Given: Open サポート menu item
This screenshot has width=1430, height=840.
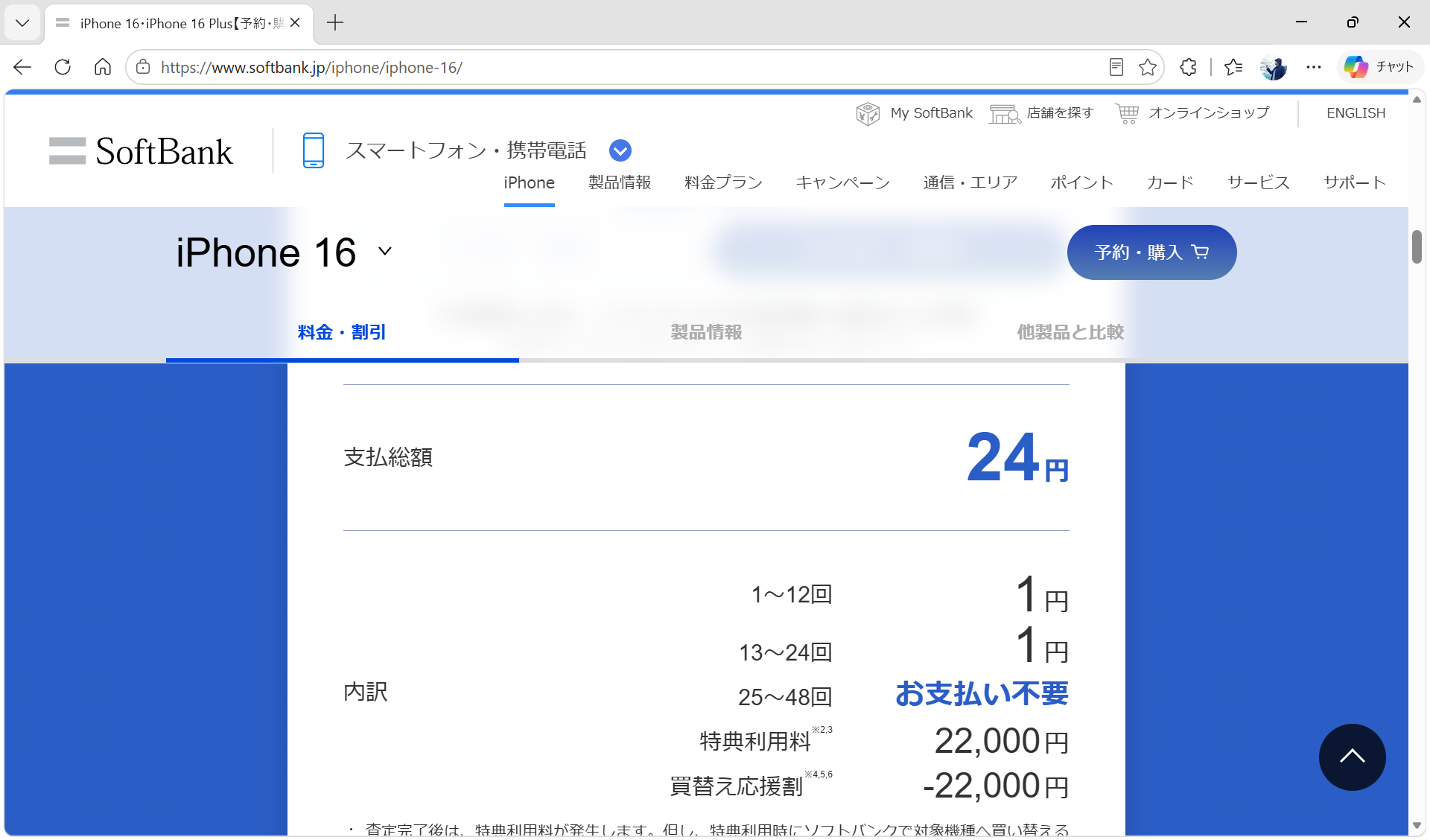Looking at the screenshot, I should click(x=1354, y=182).
